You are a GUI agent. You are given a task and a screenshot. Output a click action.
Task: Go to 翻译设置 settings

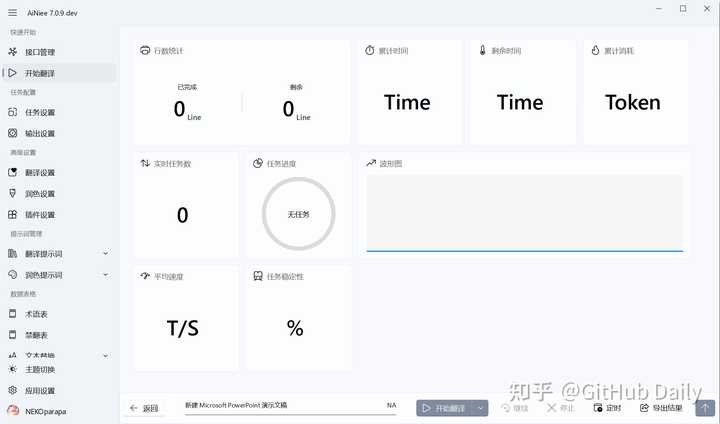click(40, 173)
